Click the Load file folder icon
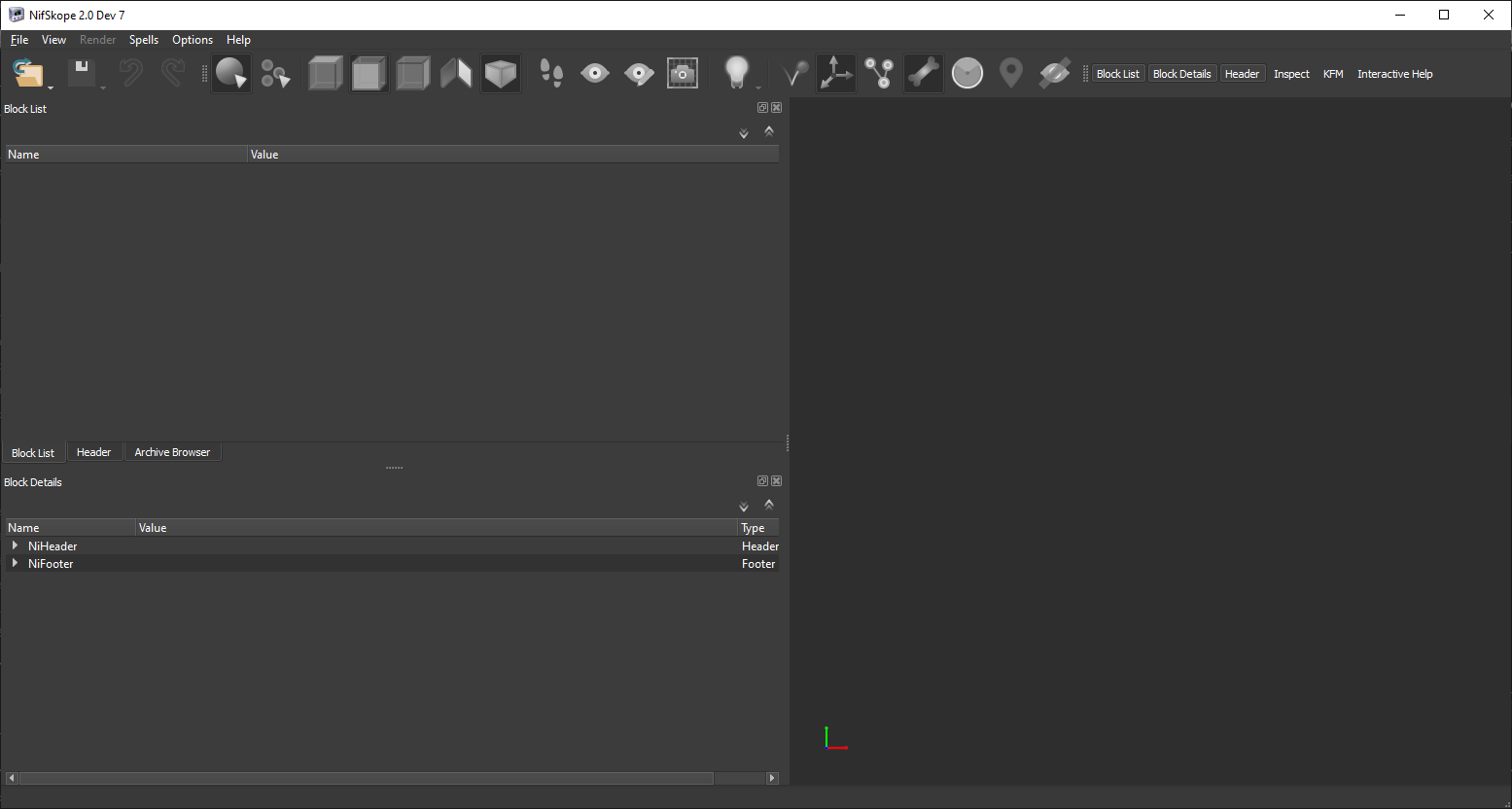Image resolution: width=1512 pixels, height=809 pixels. [28, 74]
